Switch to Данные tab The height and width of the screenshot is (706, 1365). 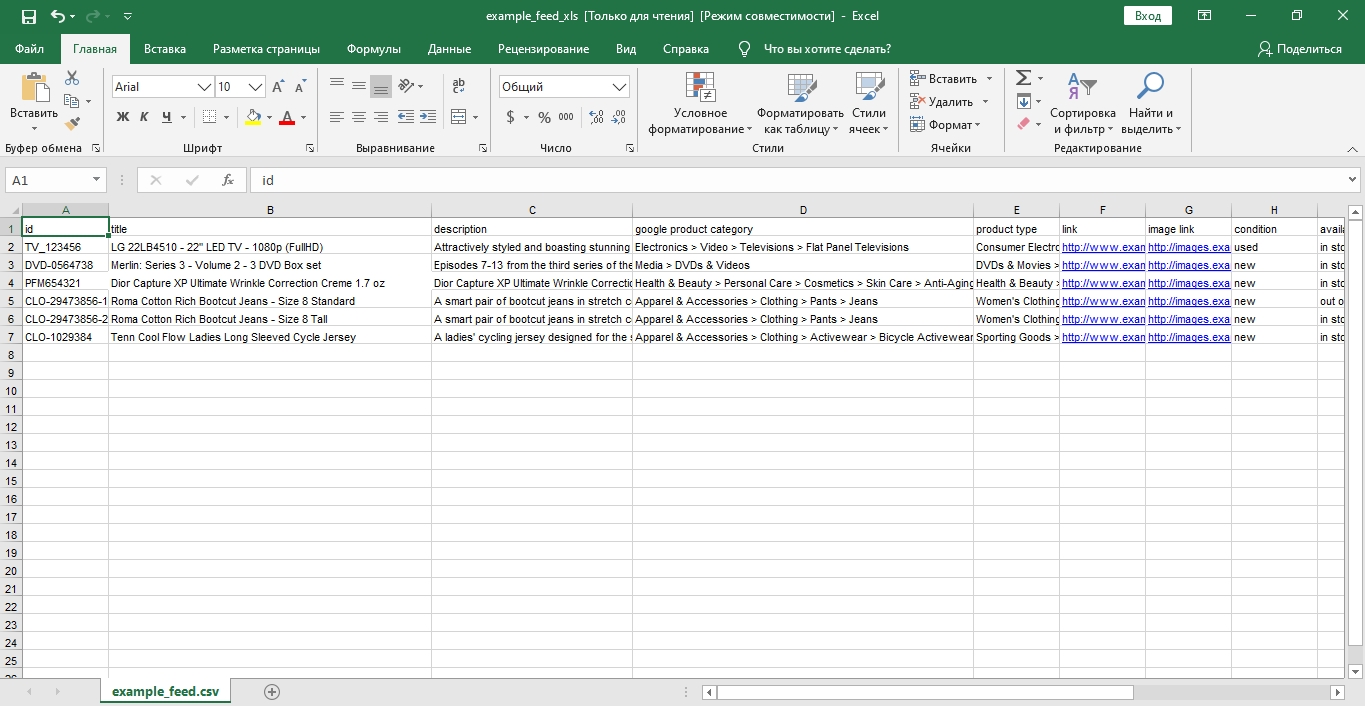point(449,49)
